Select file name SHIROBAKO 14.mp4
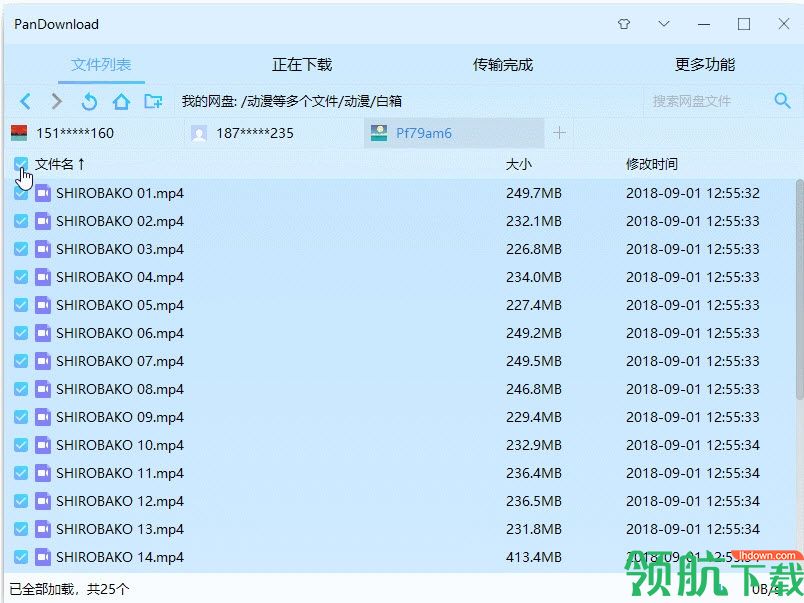 click(120, 557)
